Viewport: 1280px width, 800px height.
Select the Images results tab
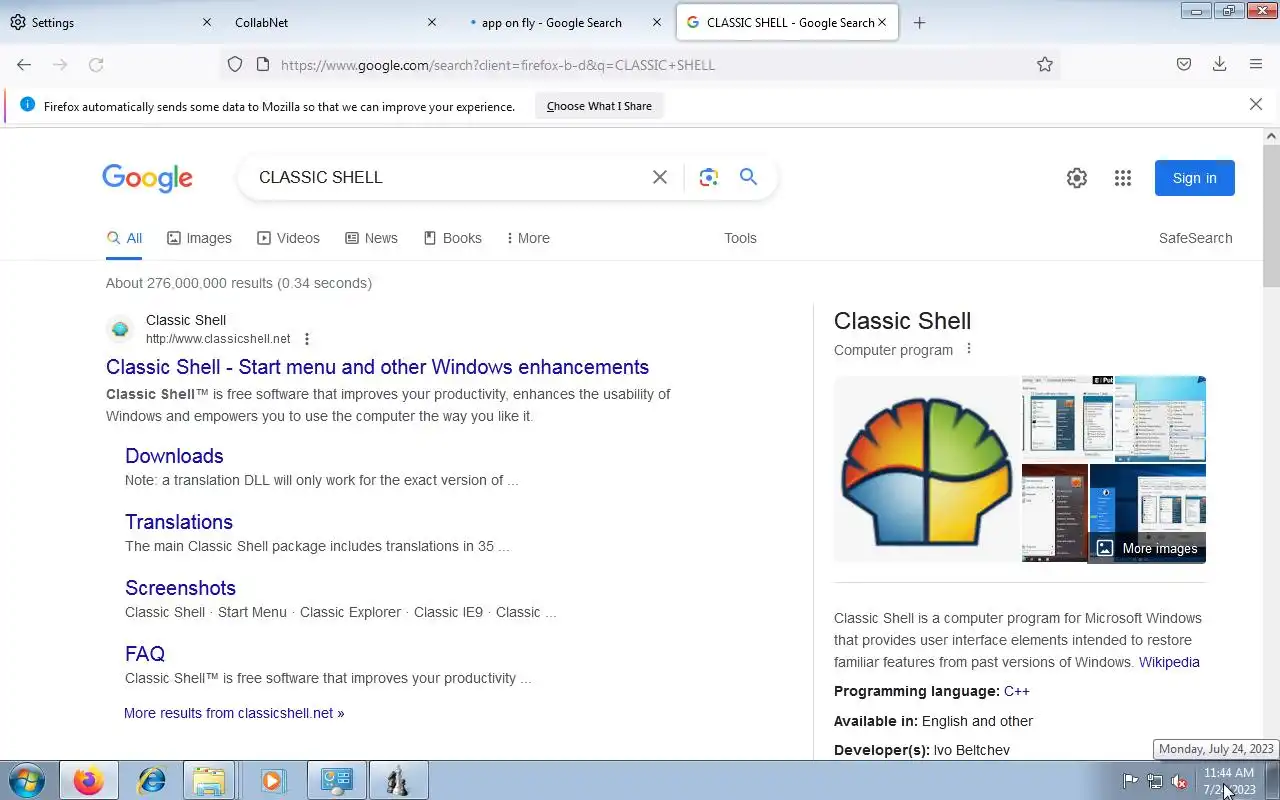[x=199, y=238]
